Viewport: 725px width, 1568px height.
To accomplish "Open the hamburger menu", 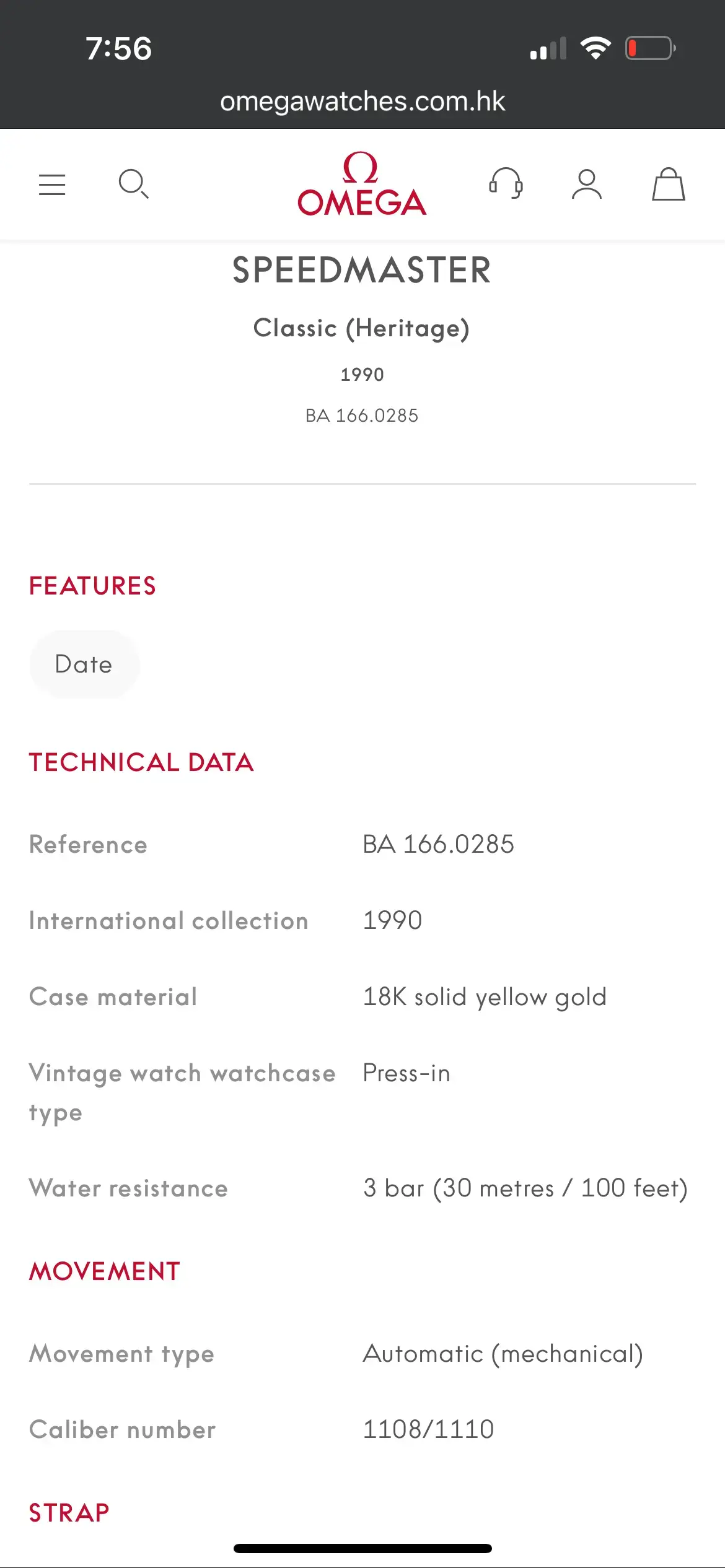I will pyautogui.click(x=52, y=185).
